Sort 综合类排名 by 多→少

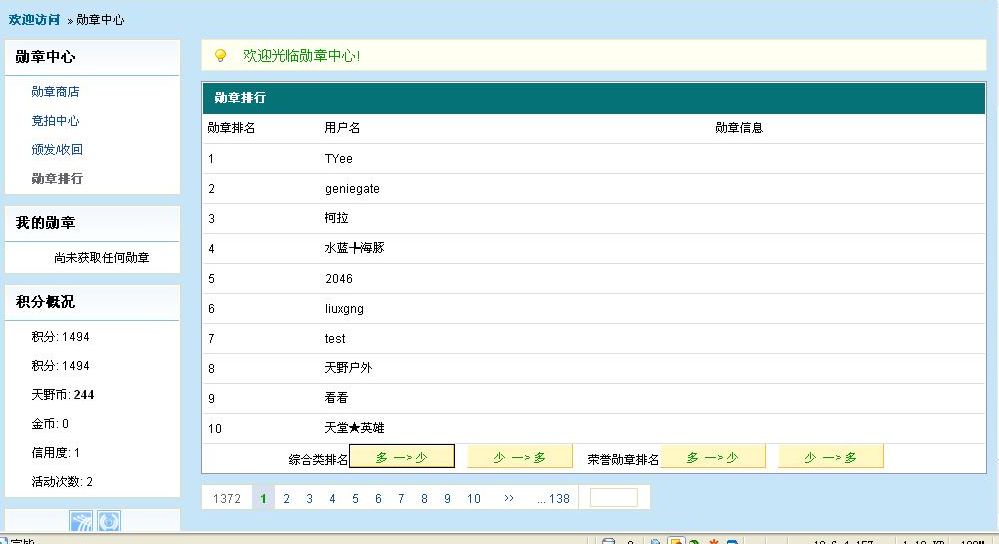click(x=402, y=457)
